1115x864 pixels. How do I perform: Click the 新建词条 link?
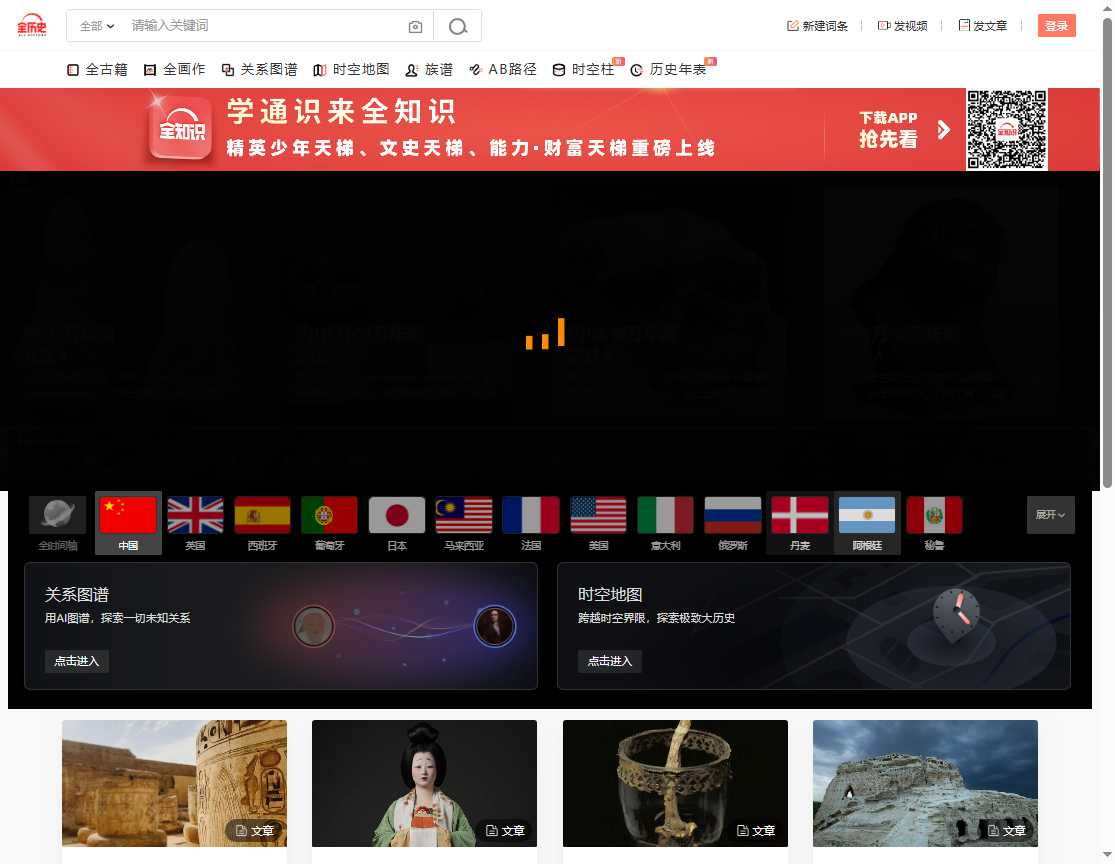point(817,26)
